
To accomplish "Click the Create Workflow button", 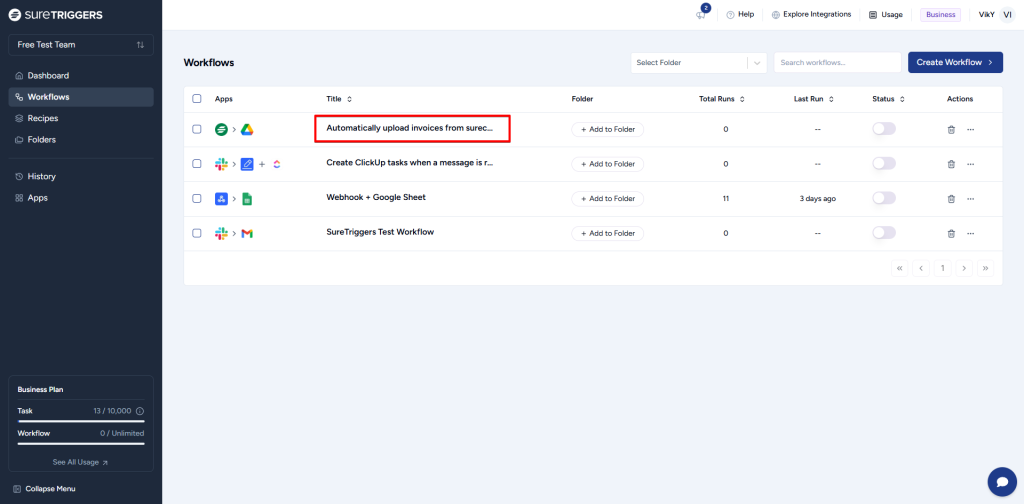I will tap(954, 63).
